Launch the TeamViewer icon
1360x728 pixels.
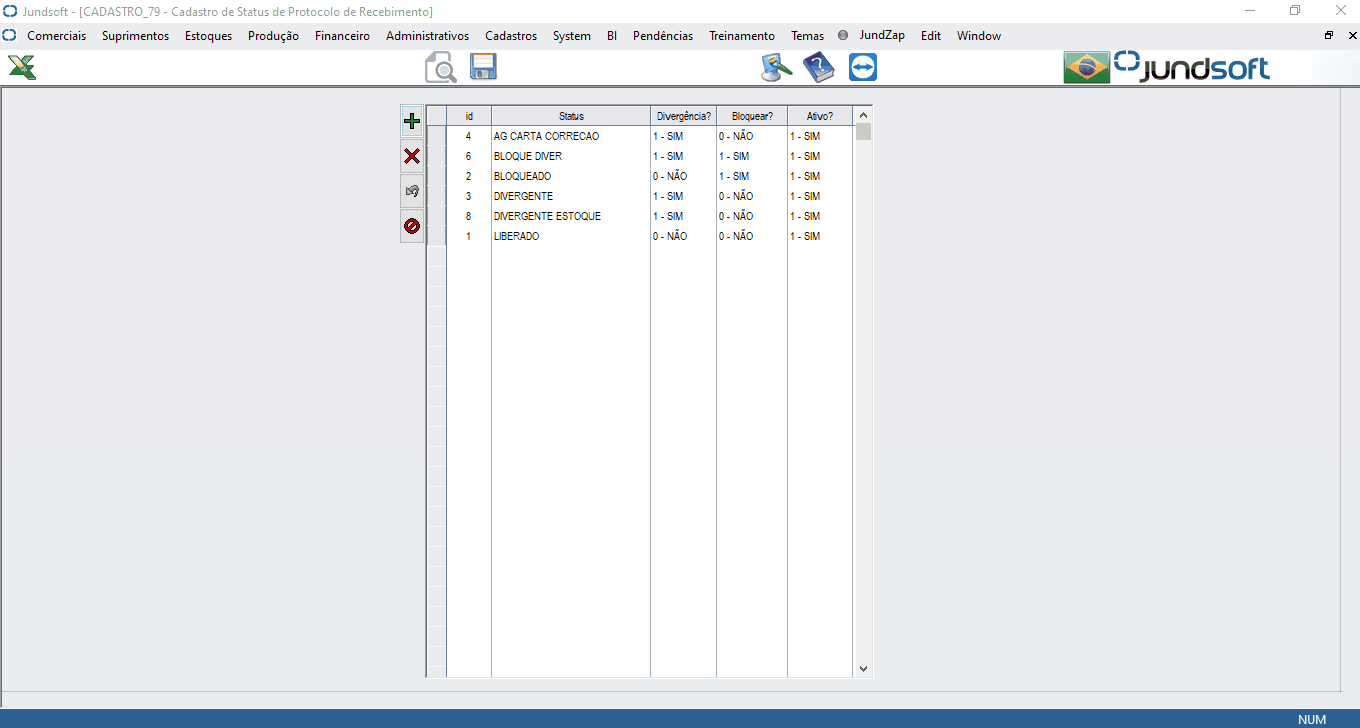click(x=863, y=67)
